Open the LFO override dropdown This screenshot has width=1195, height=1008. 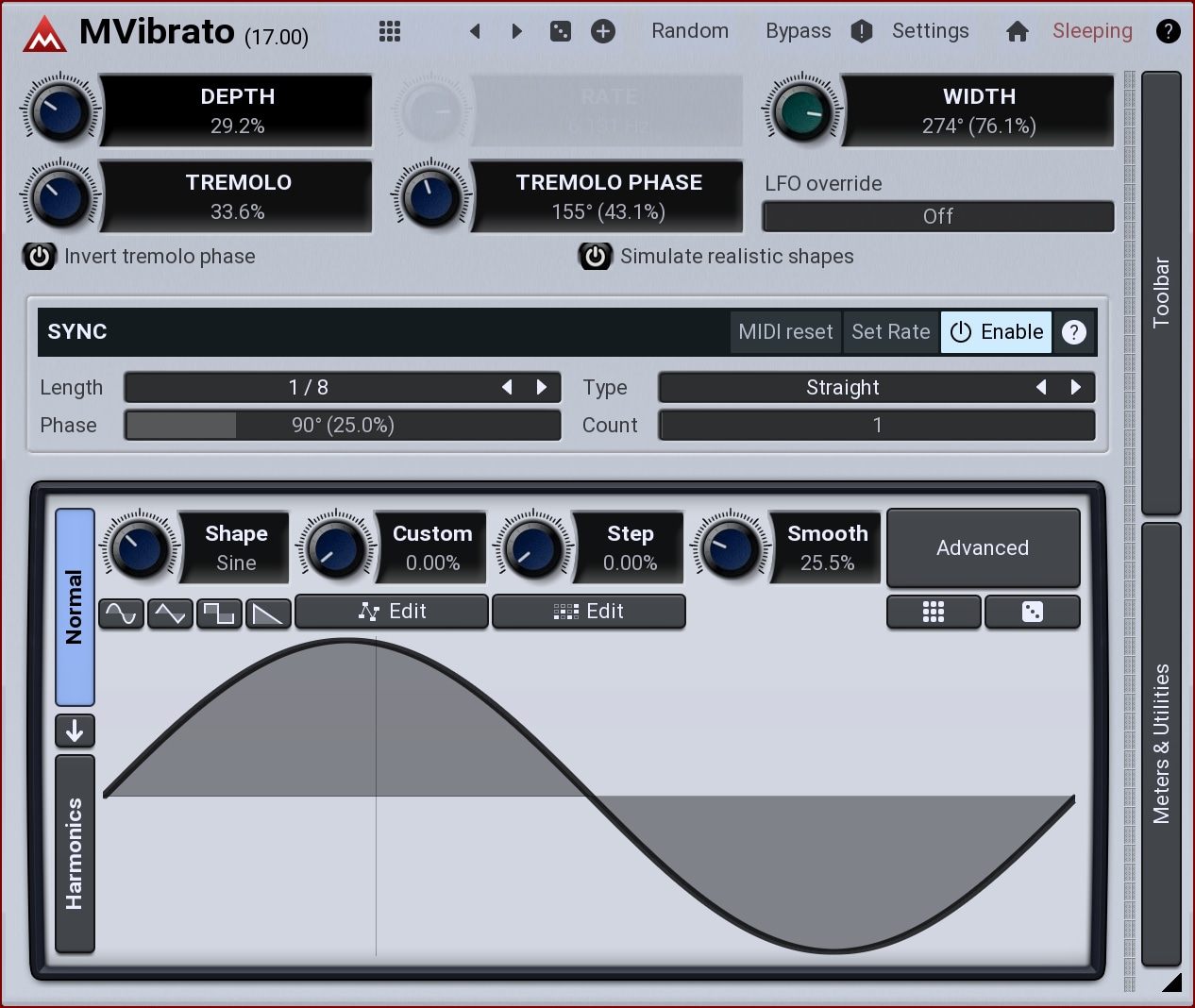pyautogui.click(x=937, y=216)
